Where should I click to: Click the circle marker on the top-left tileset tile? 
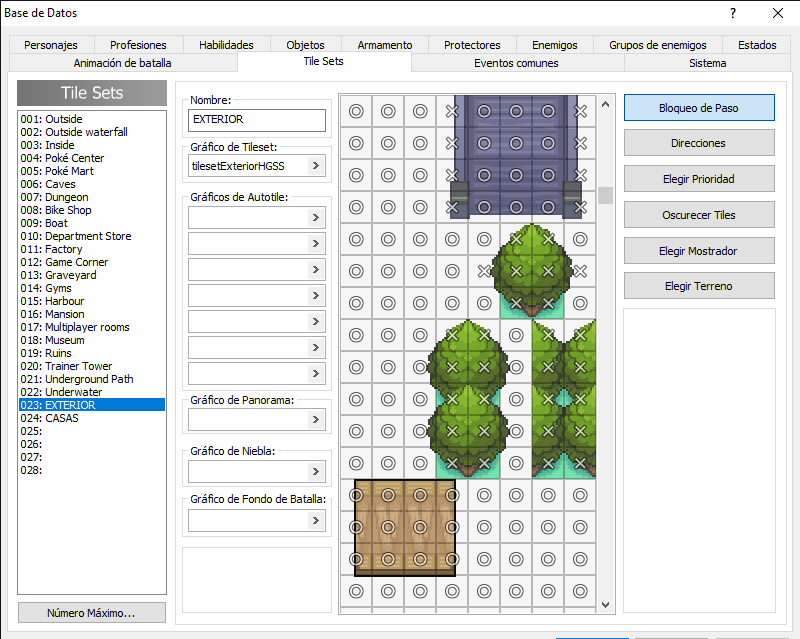tap(356, 111)
